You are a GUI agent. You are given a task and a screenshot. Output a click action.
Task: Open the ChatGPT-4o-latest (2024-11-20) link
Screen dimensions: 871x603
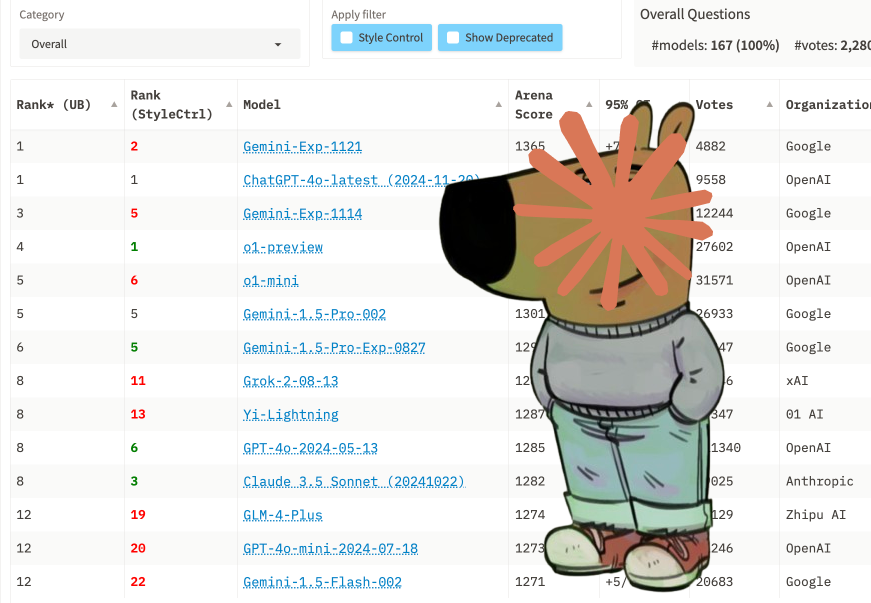pyautogui.click(x=361, y=180)
